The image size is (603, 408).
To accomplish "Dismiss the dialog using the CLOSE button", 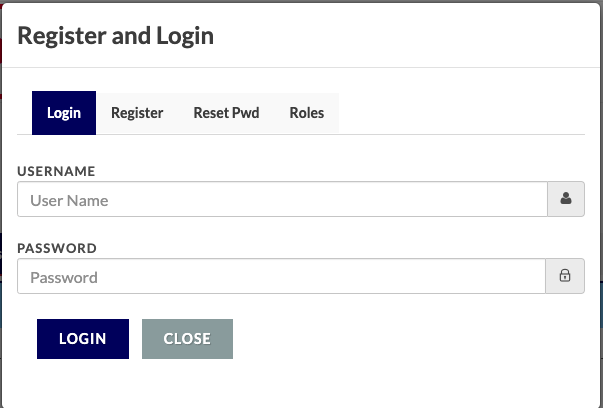I will coord(187,339).
